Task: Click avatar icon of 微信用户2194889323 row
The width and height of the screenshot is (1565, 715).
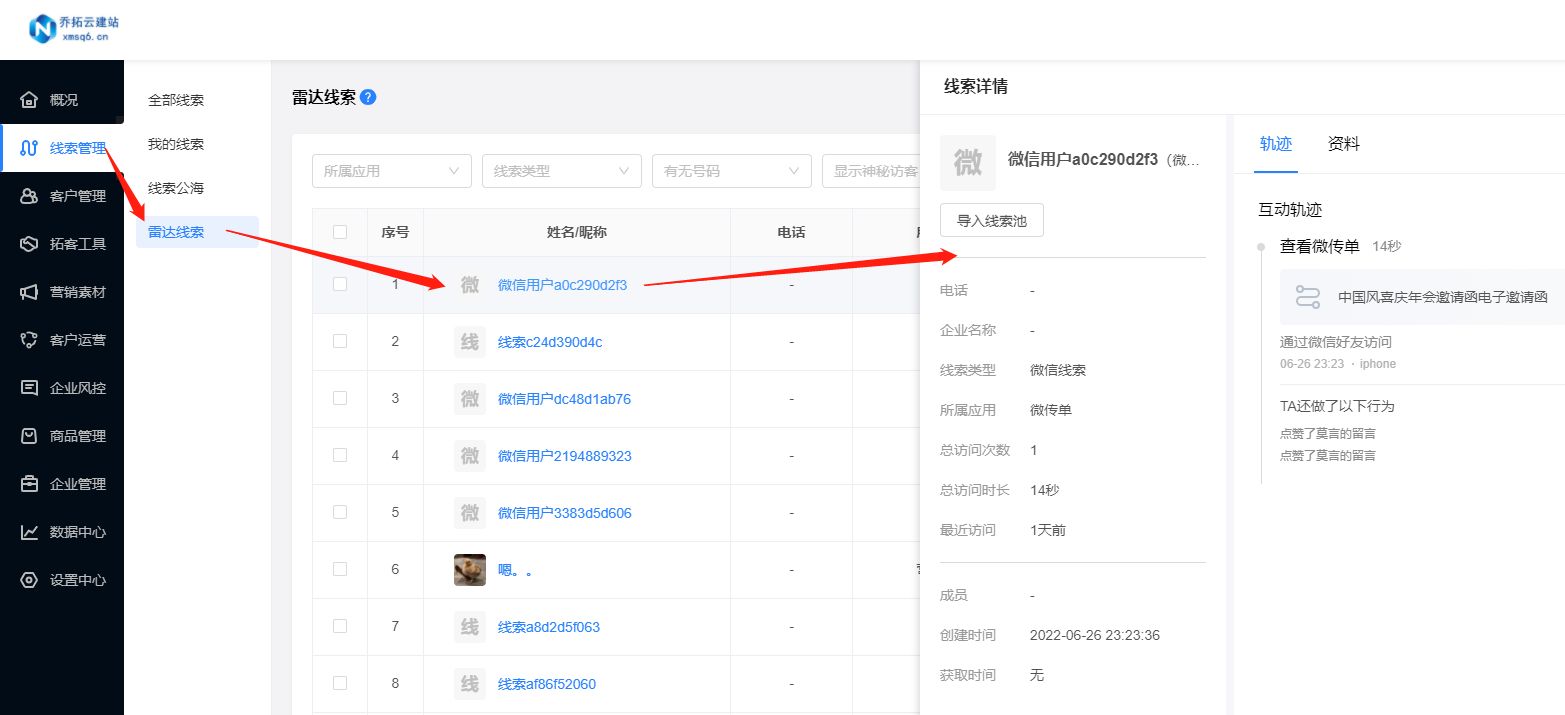Action: 470,456
